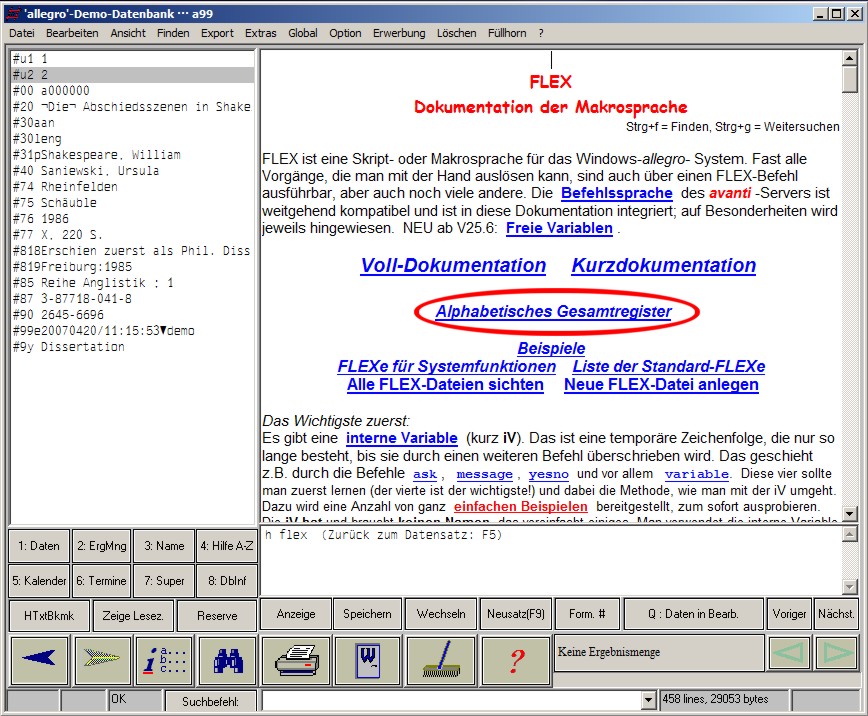Expand the Suchbefehl dropdown arrow
This screenshot has width=868, height=716.
(x=648, y=699)
